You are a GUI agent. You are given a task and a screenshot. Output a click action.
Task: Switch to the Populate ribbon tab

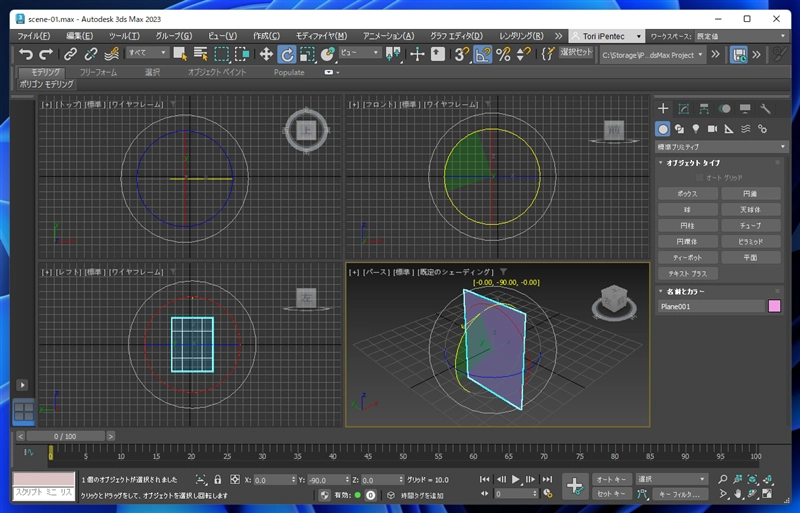pos(289,72)
